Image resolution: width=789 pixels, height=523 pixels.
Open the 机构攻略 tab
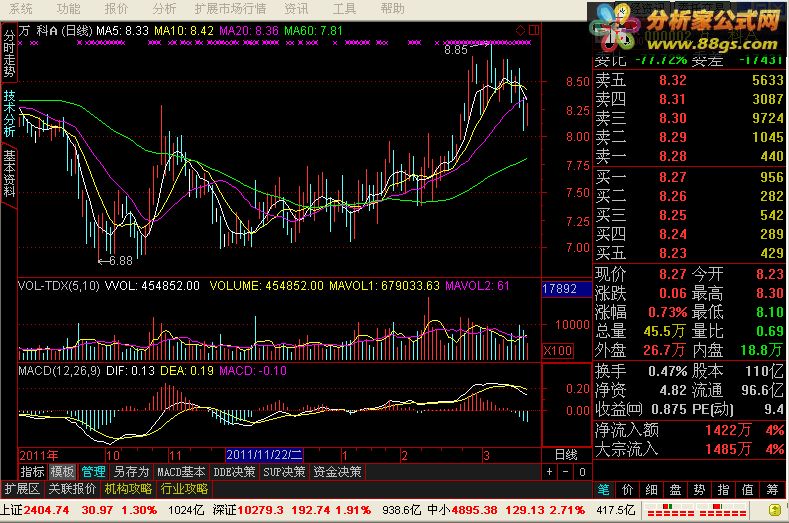128,489
